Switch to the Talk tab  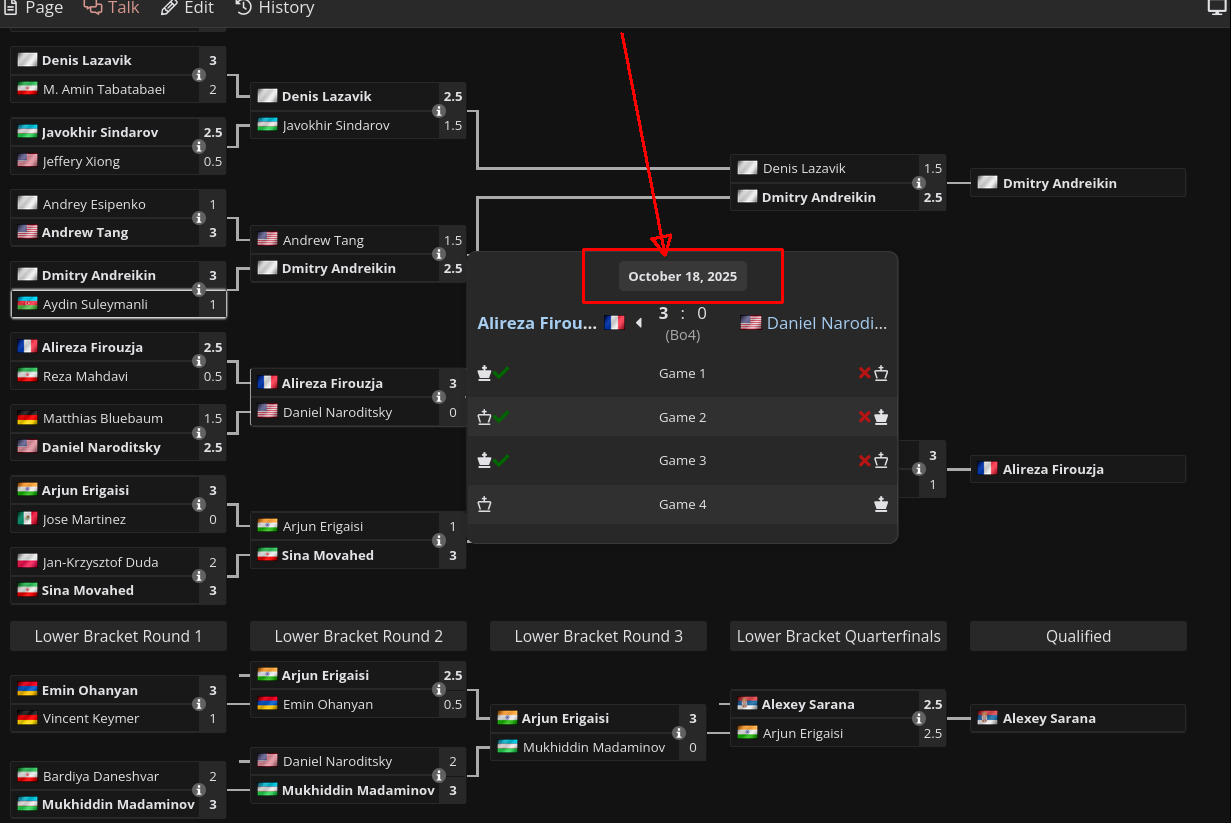click(111, 8)
